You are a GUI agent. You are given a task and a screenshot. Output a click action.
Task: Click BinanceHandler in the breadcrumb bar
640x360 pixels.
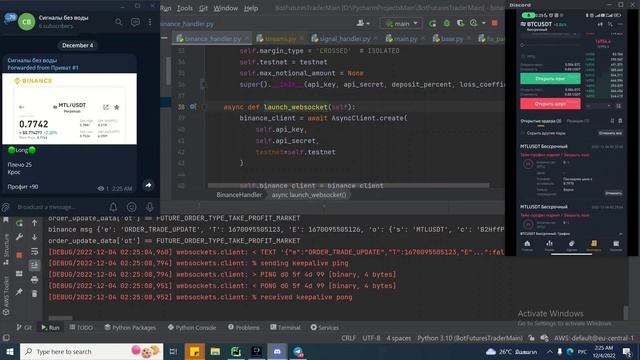(x=239, y=195)
